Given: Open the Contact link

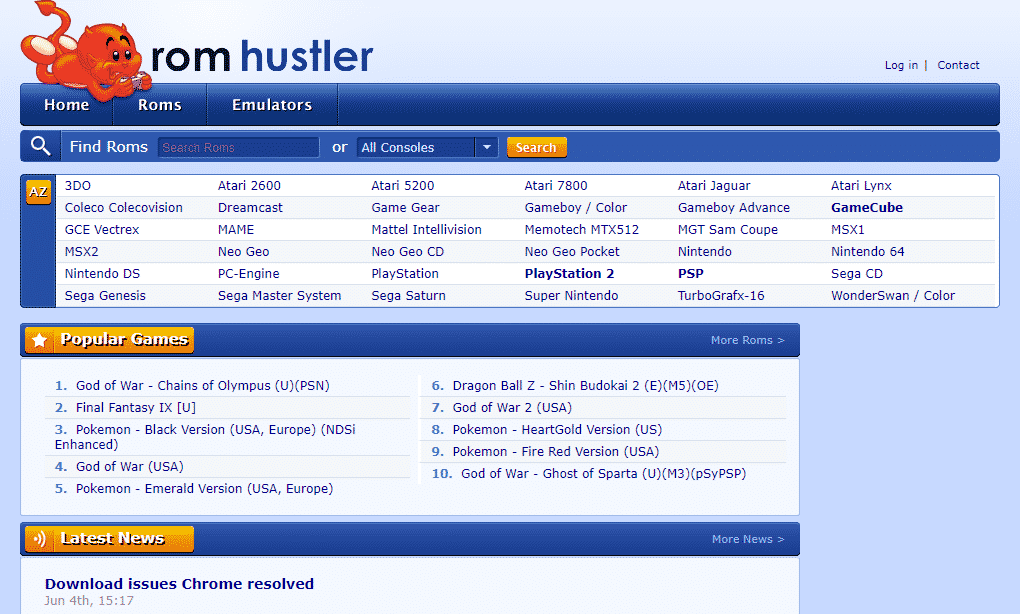Looking at the screenshot, I should [958, 65].
